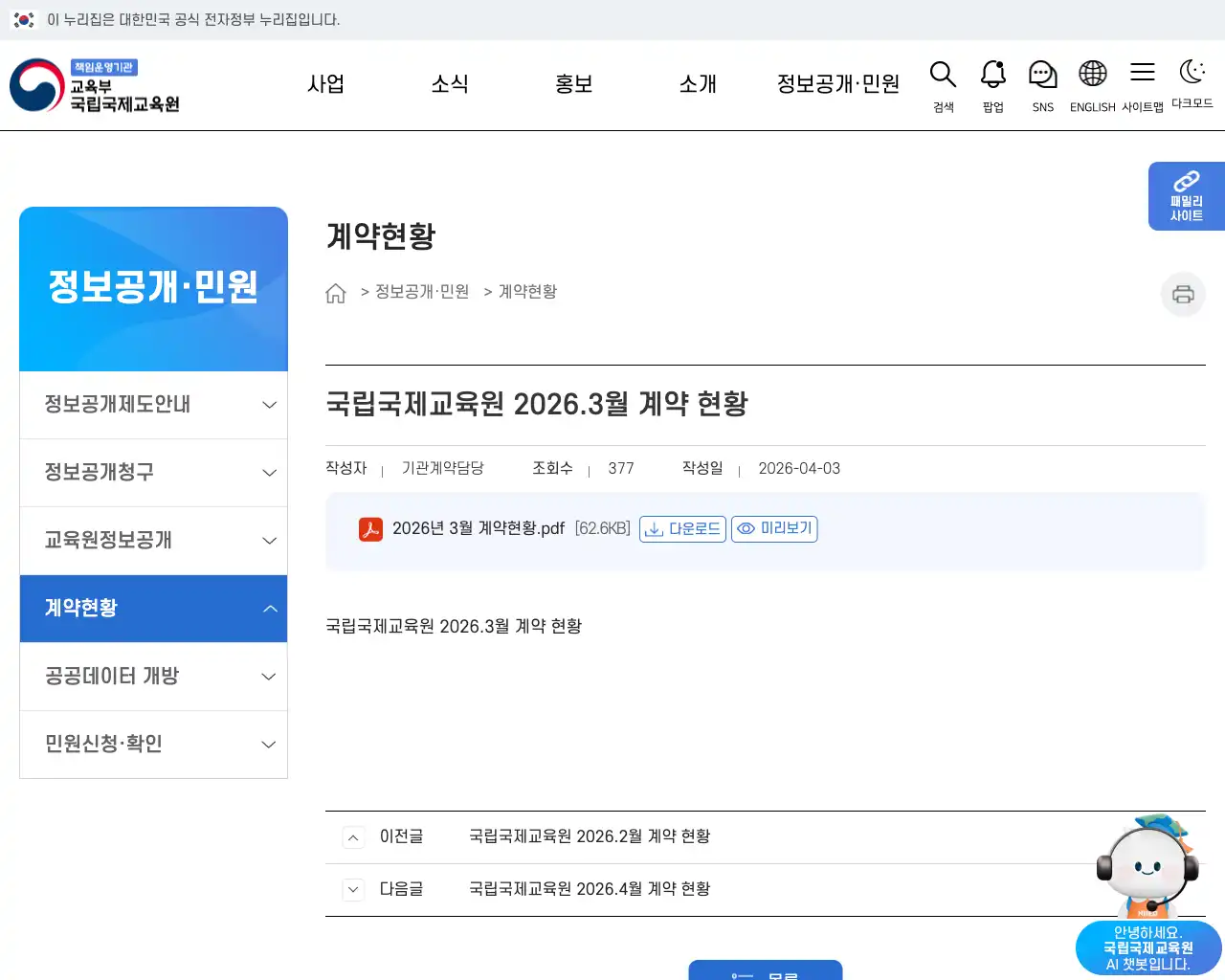The height and width of the screenshot is (980, 1225).
Task: Click the Korean flag icon in banner
Action: pyautogui.click(x=24, y=19)
